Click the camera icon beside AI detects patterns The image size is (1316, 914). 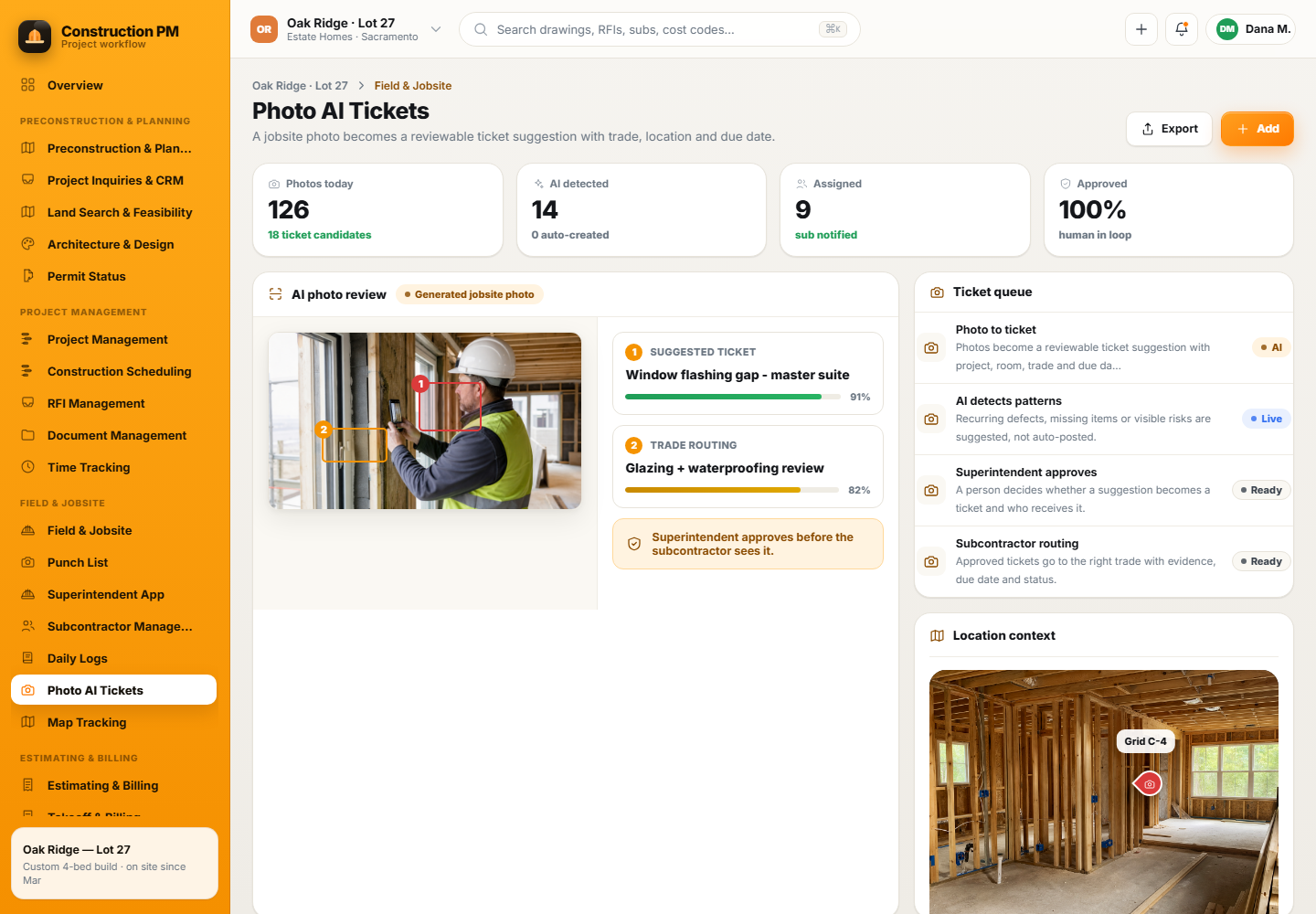point(931,419)
